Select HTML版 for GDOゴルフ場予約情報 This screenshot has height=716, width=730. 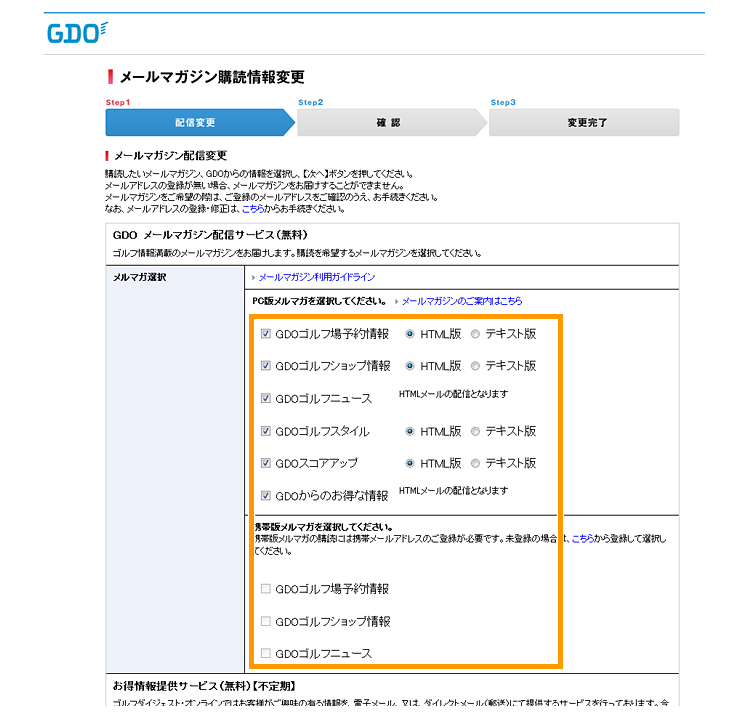(x=410, y=334)
